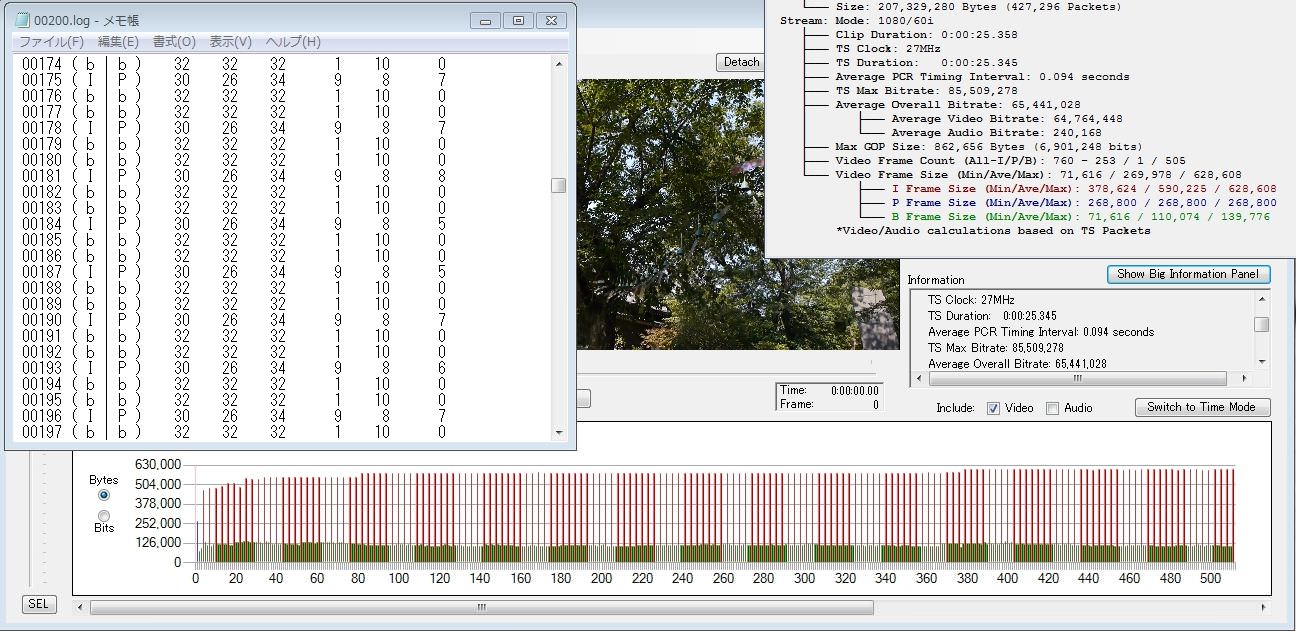Click the graph scrollbar's right arrow
The width and height of the screenshot is (1296, 631).
(x=1262, y=607)
